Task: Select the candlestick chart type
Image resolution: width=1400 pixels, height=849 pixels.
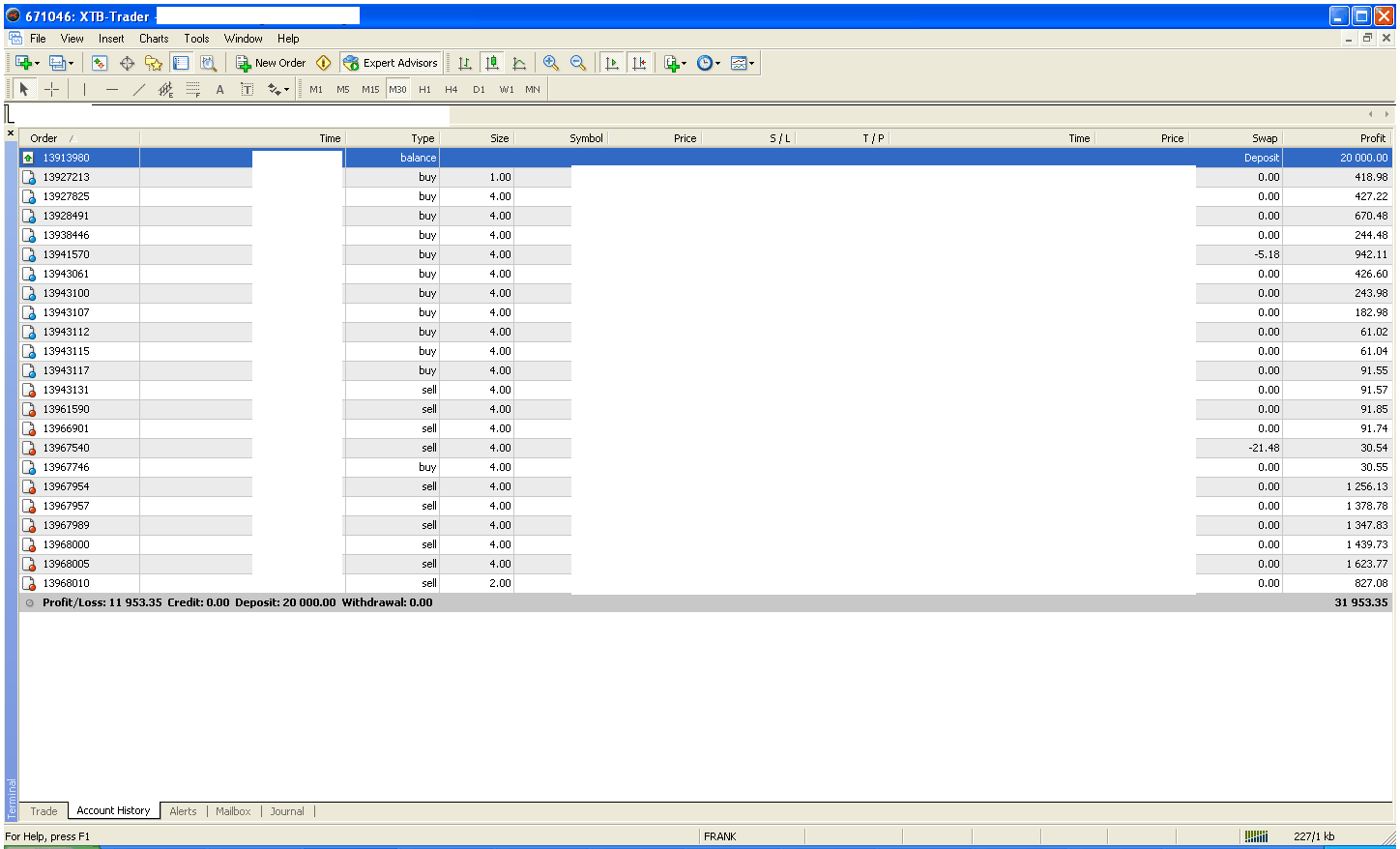Action: (x=492, y=63)
